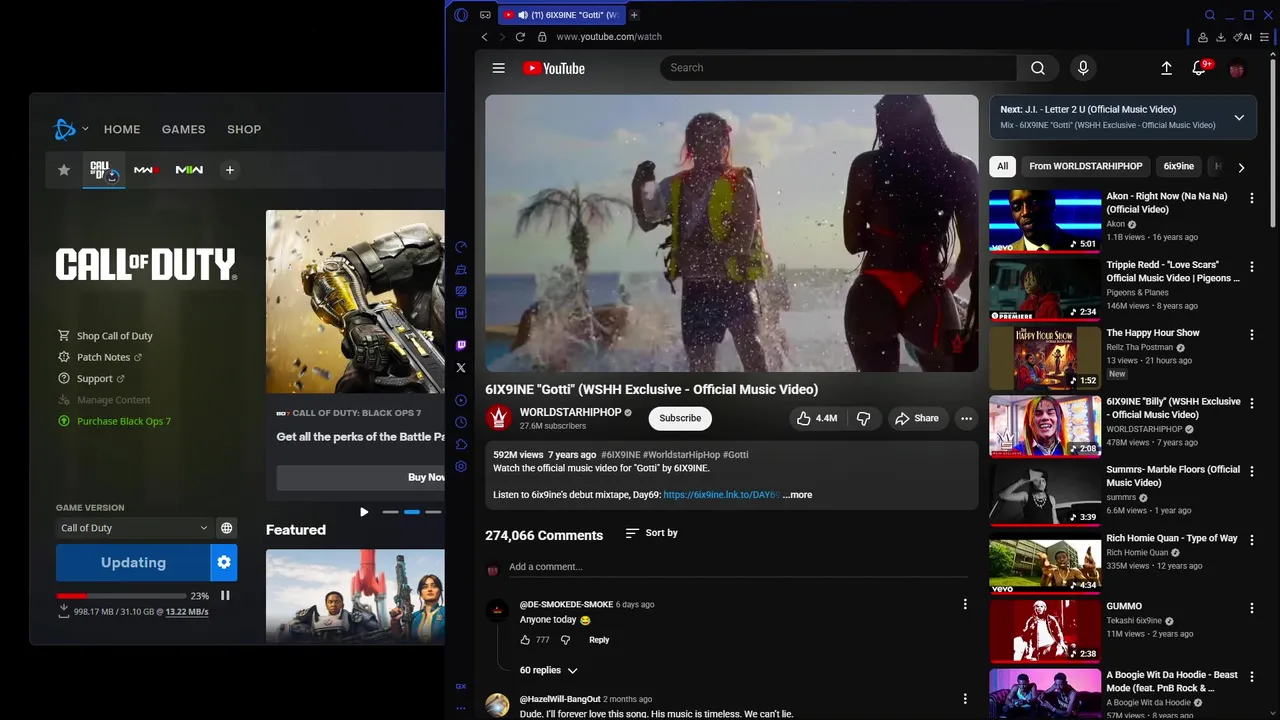Show more filter chips with right arrow
This screenshot has width=1280, height=720.
pos(1241,167)
